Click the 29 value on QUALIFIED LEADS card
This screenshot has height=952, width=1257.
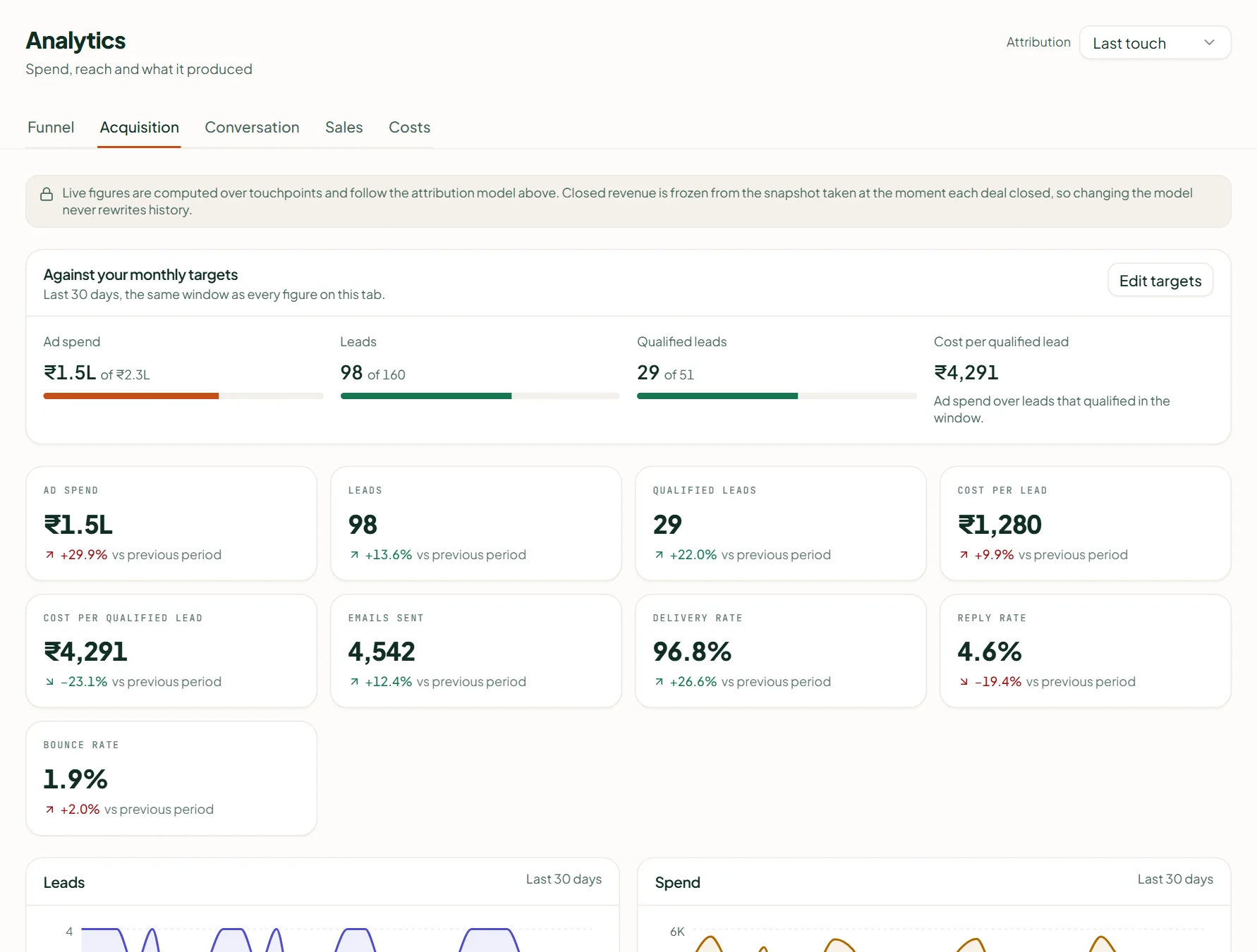pyautogui.click(x=667, y=525)
